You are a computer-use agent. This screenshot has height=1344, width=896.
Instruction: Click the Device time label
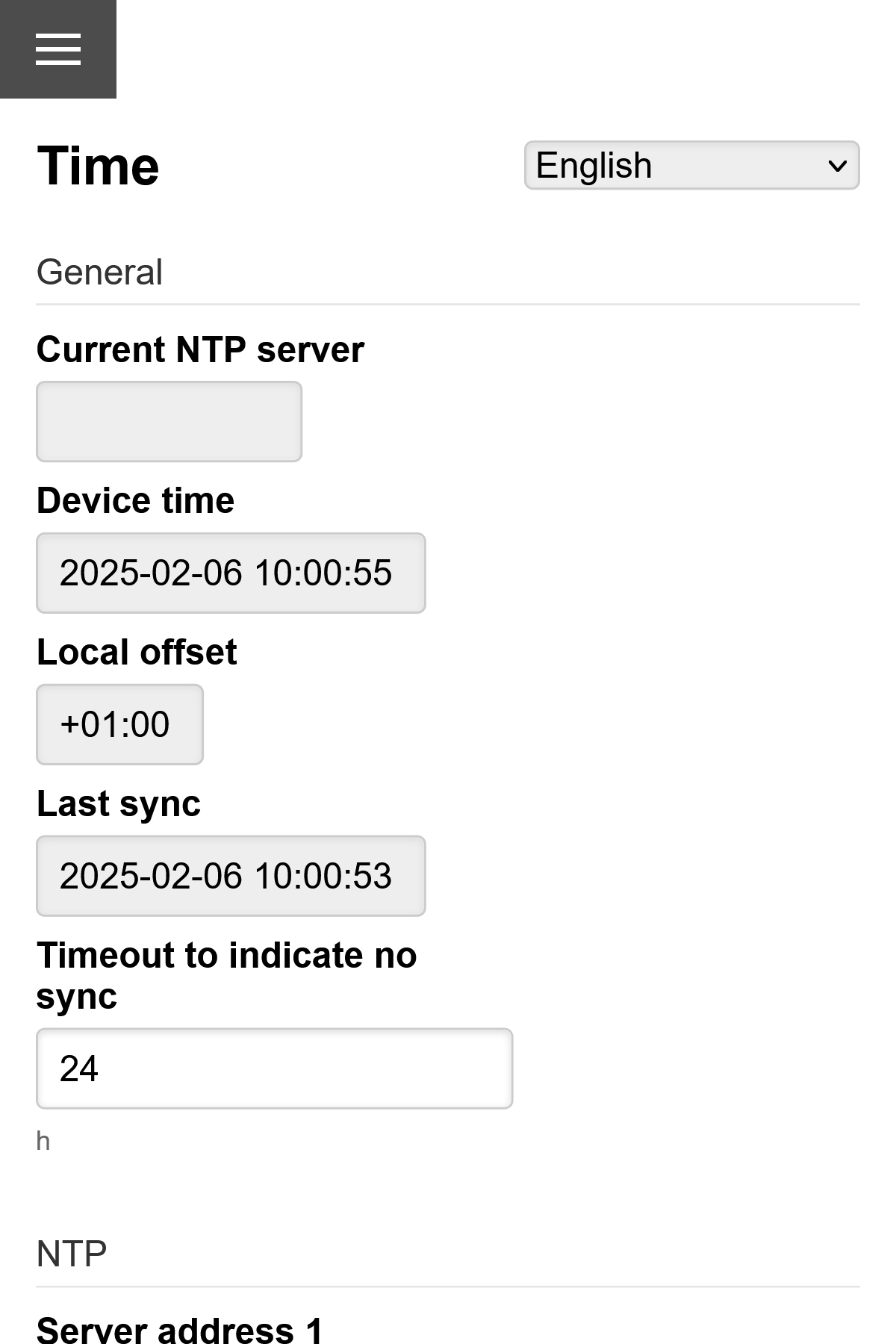point(134,500)
